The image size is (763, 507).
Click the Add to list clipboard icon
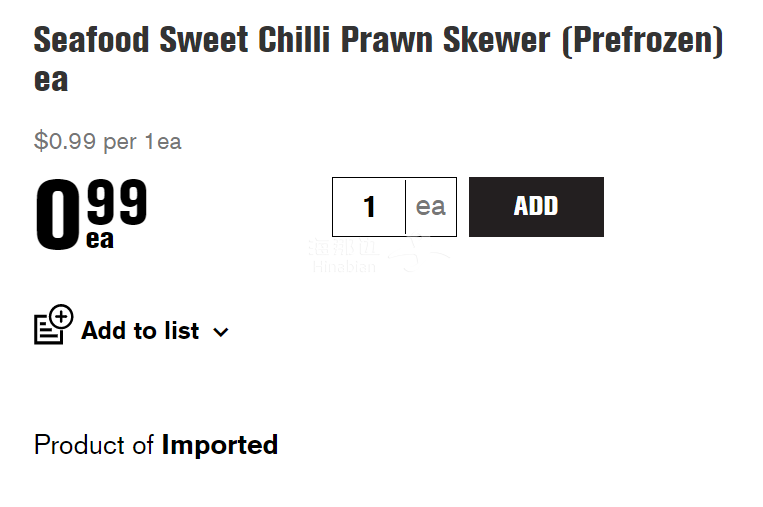tap(54, 325)
